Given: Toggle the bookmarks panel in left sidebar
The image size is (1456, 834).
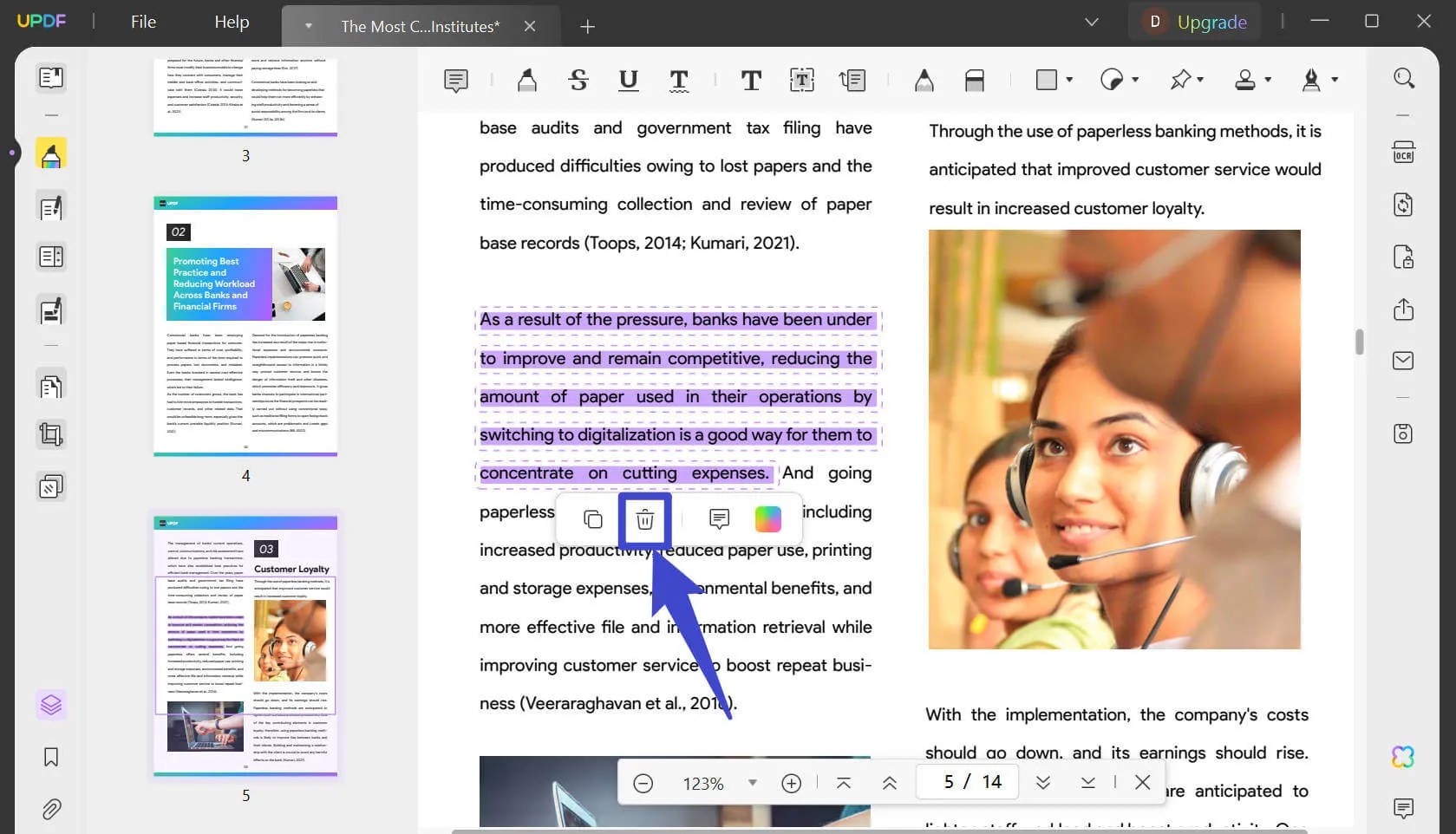Looking at the screenshot, I should coord(50,758).
